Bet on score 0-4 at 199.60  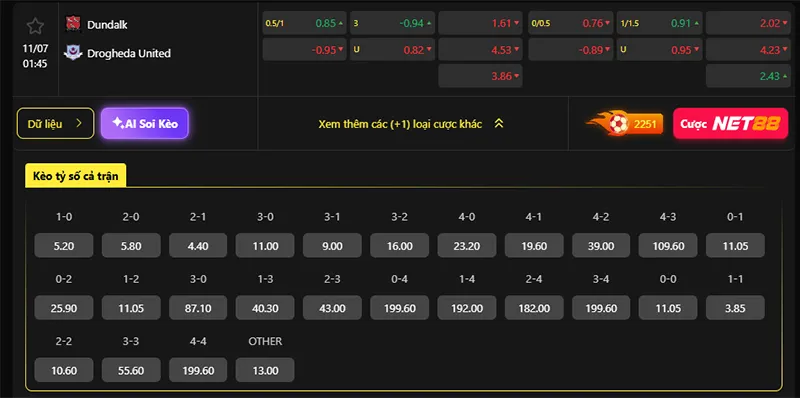click(399, 308)
